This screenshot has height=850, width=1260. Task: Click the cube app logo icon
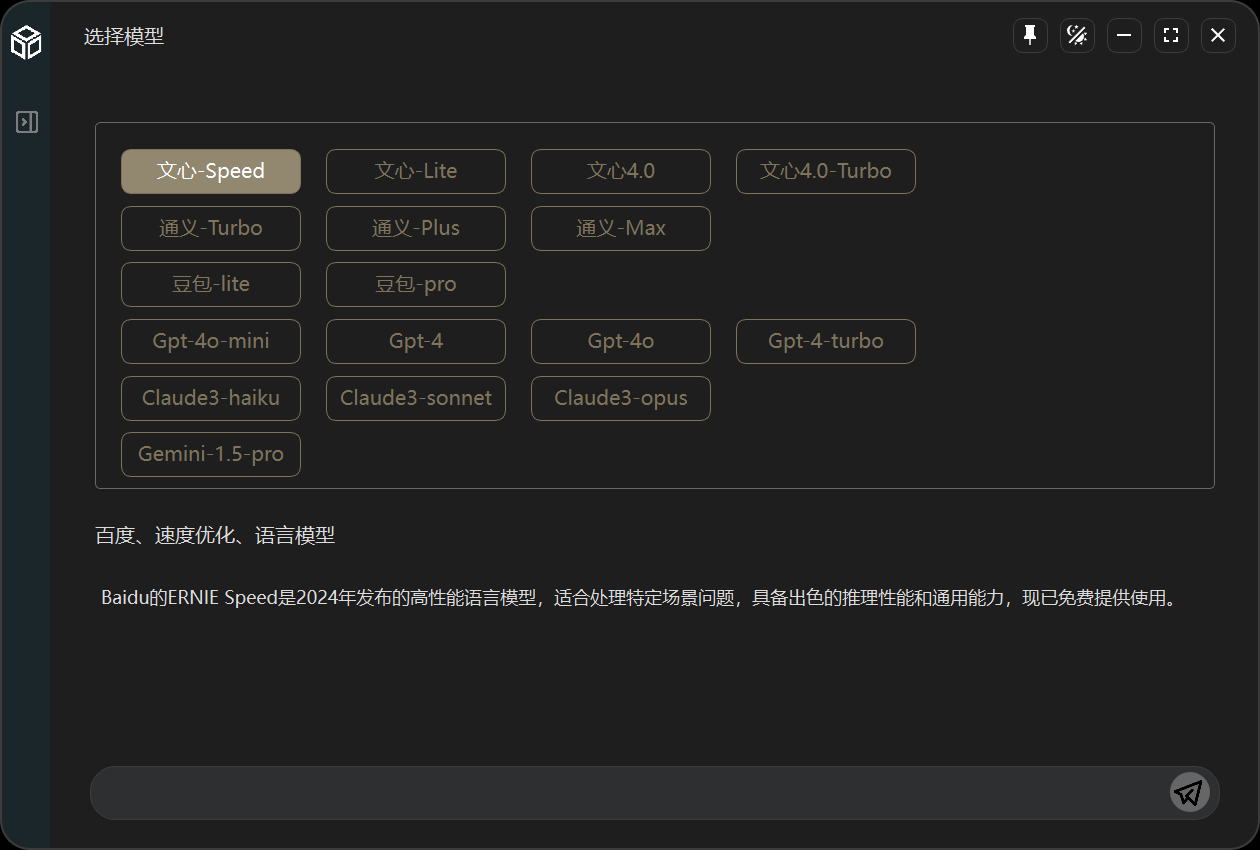[x=26, y=42]
